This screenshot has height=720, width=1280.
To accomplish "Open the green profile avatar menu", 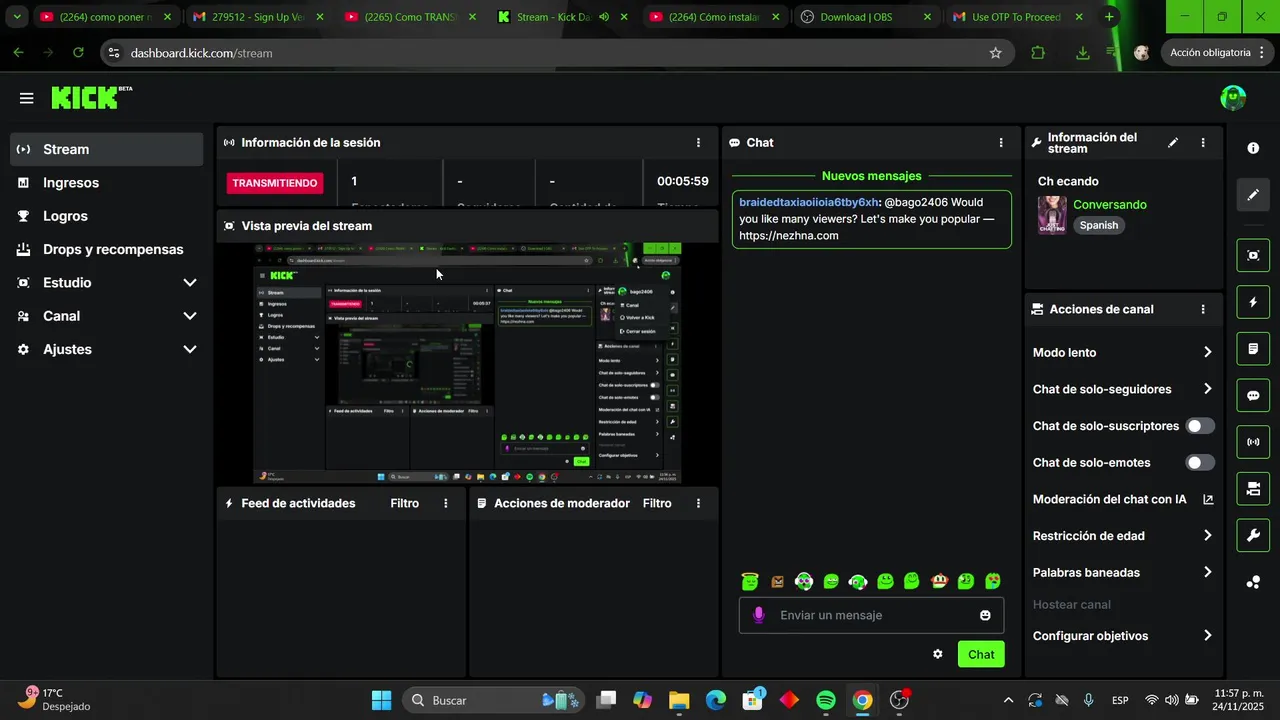I will tap(1233, 97).
